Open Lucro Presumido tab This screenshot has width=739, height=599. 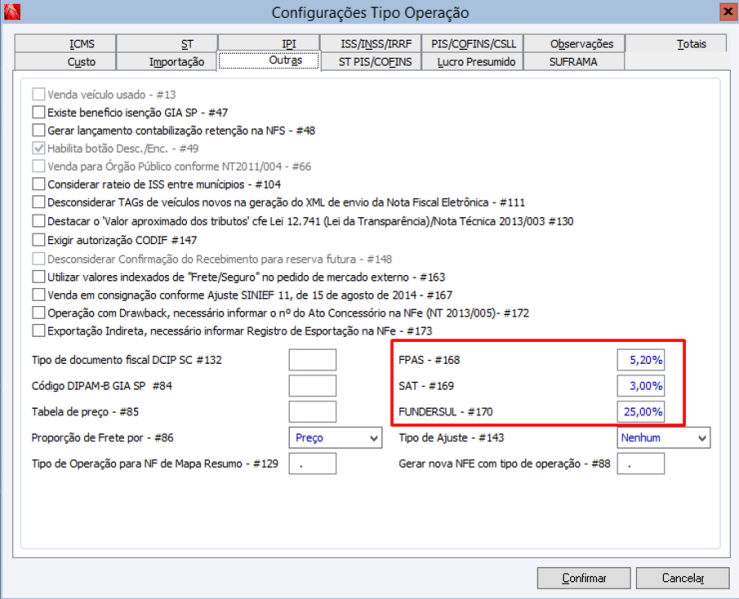point(472,62)
